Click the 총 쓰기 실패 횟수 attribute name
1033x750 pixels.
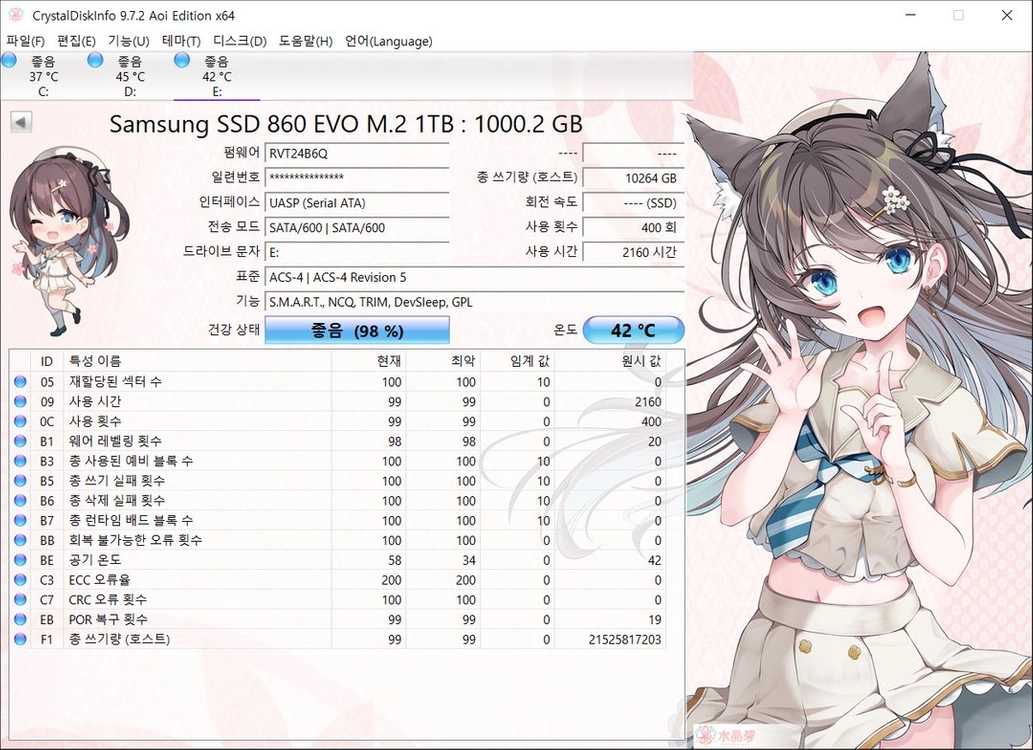click(117, 480)
